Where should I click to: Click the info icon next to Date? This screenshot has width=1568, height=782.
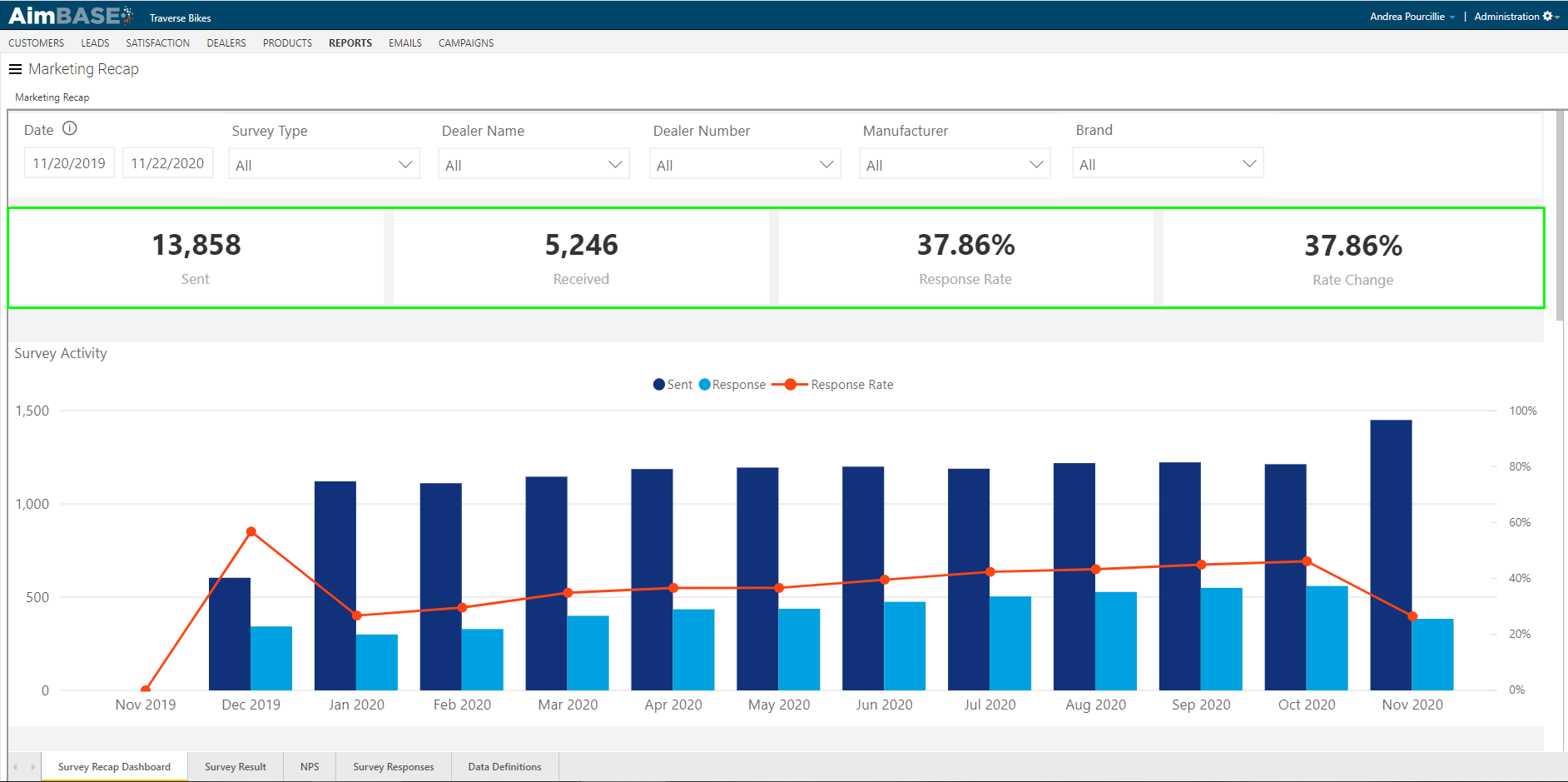[71, 127]
